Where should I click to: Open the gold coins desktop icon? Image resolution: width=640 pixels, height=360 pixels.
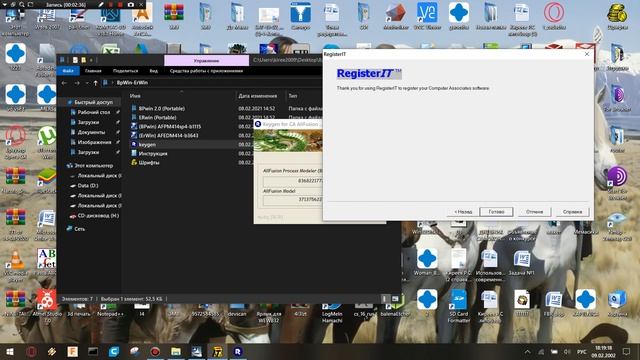click(x=617, y=16)
